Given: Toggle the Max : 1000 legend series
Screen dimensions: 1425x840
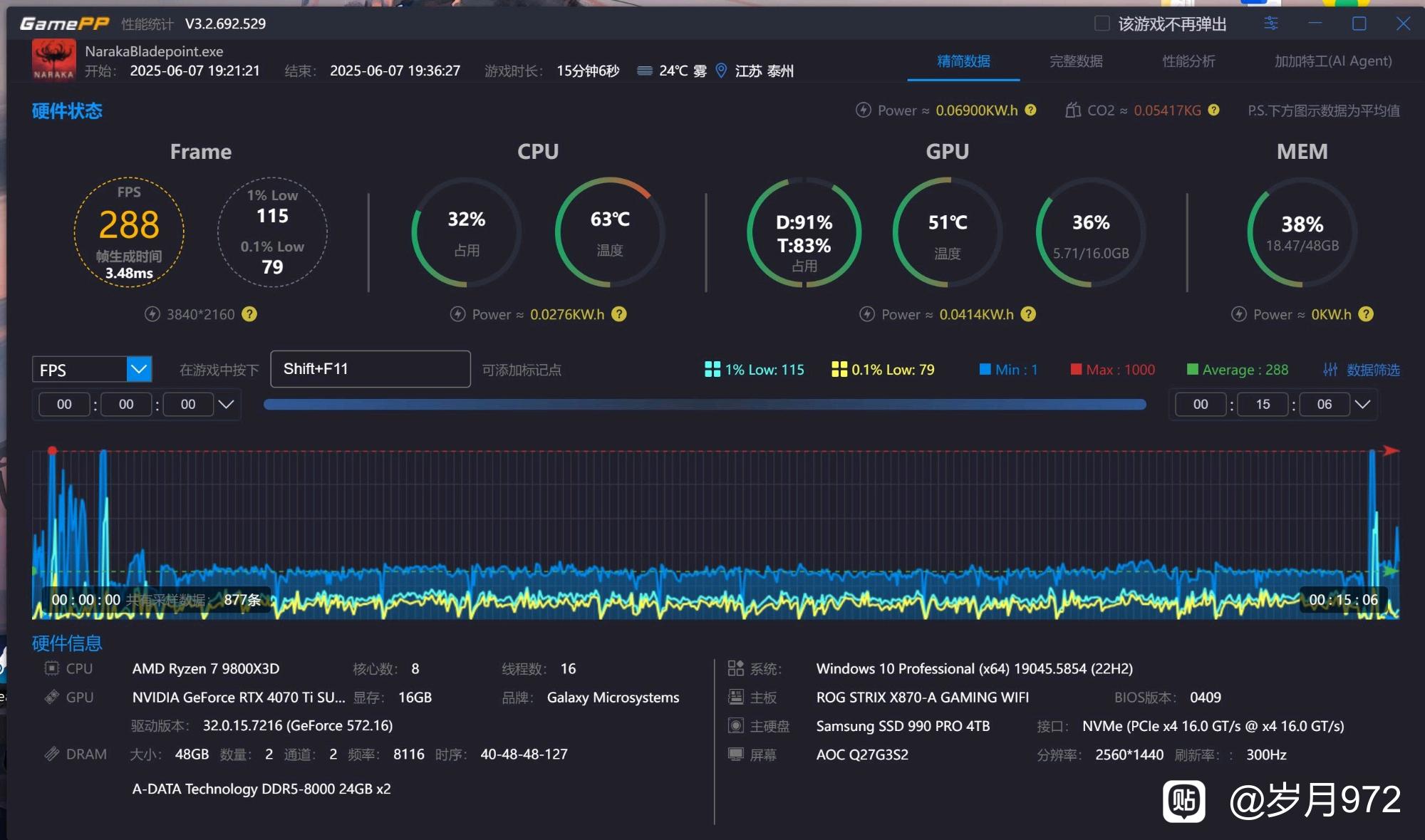Looking at the screenshot, I should 1112,369.
